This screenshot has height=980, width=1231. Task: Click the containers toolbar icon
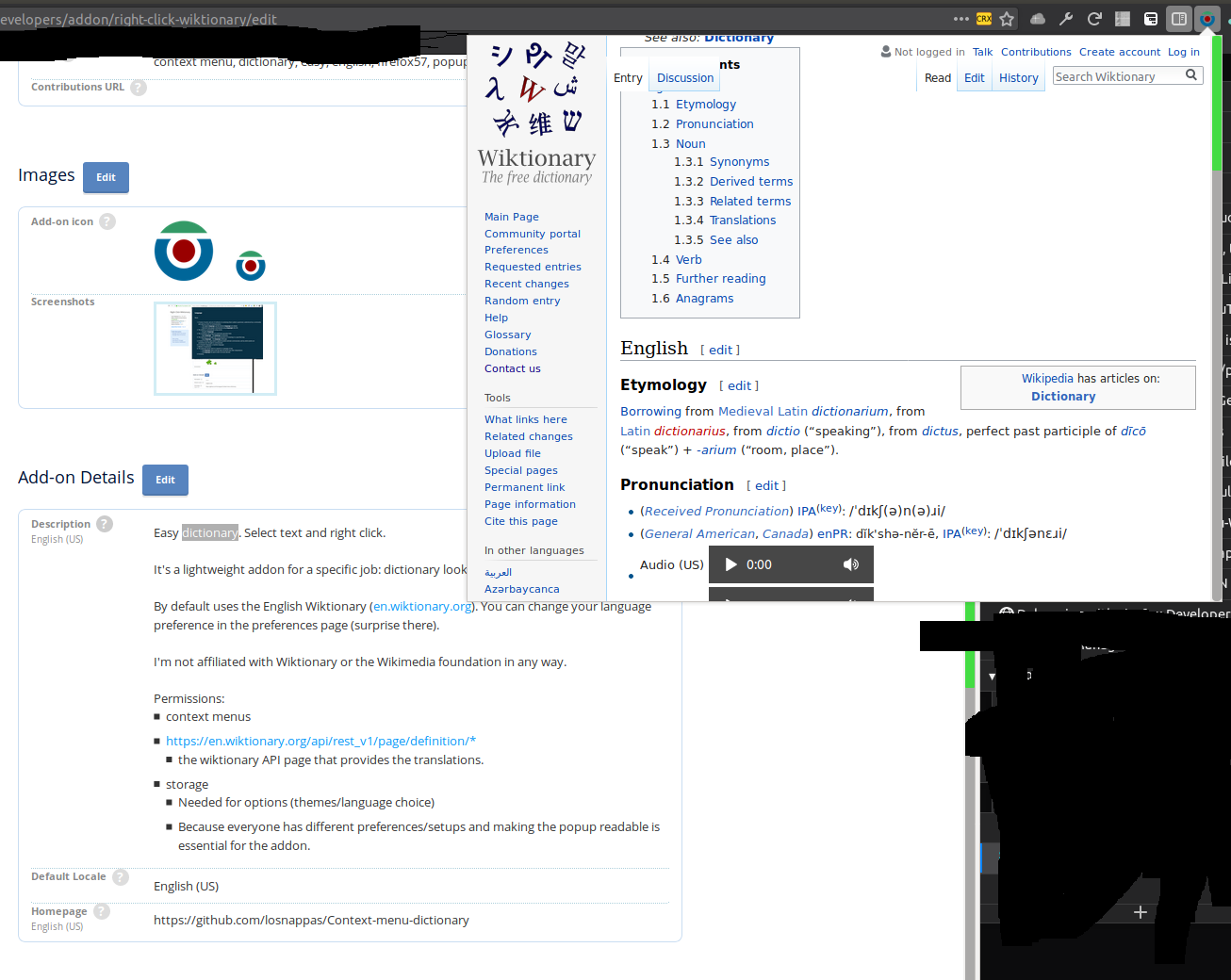click(x=1151, y=19)
